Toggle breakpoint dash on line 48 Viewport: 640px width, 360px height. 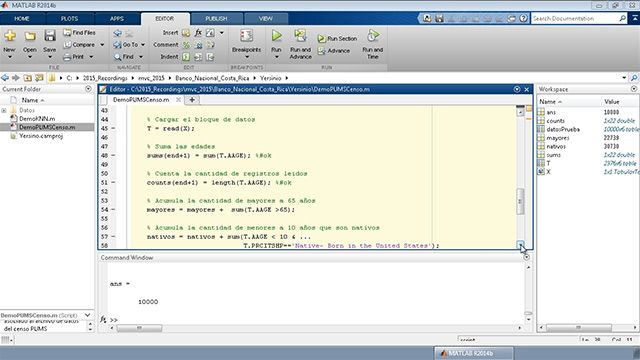tap(113, 155)
